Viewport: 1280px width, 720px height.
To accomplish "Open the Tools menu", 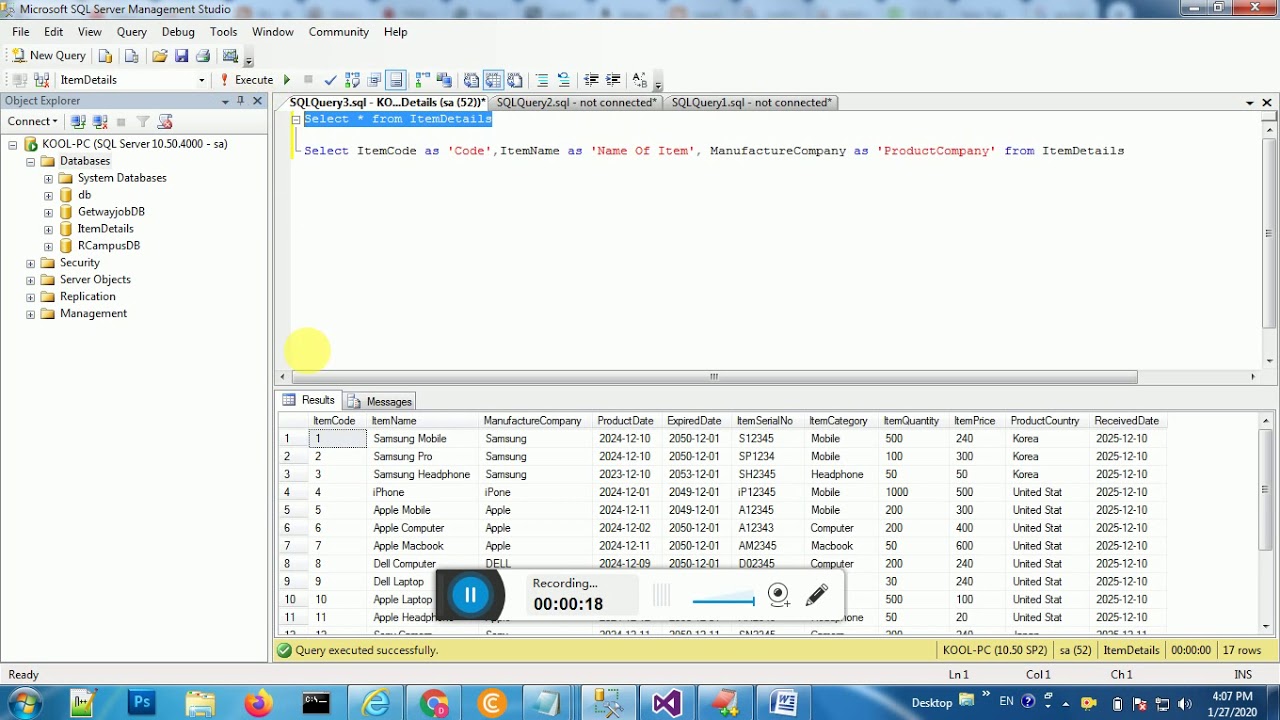I will (x=223, y=32).
